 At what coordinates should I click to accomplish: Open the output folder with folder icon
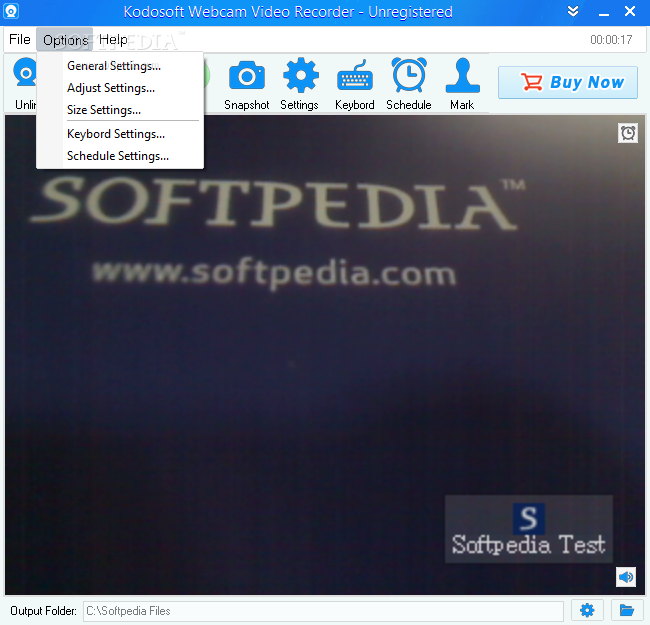(627, 610)
